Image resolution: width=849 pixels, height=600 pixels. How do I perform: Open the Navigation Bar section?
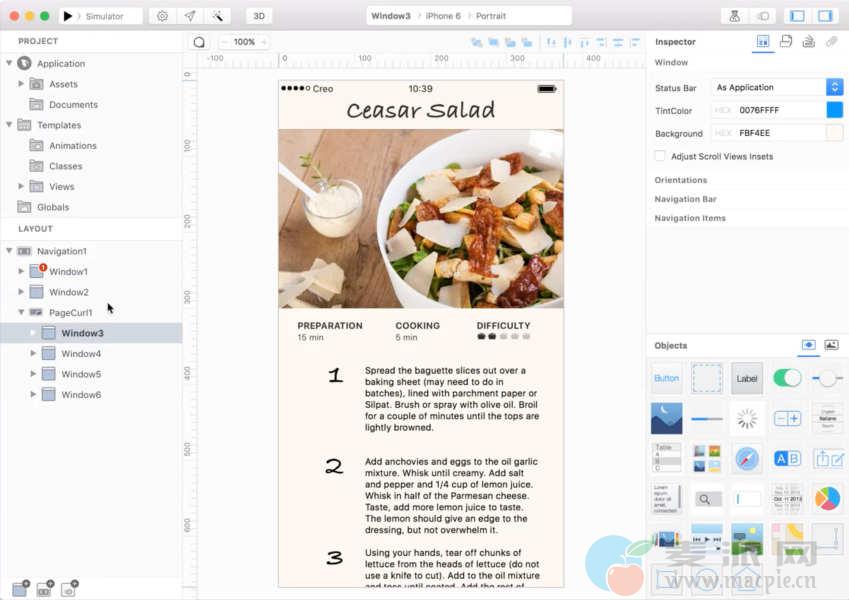(x=685, y=199)
